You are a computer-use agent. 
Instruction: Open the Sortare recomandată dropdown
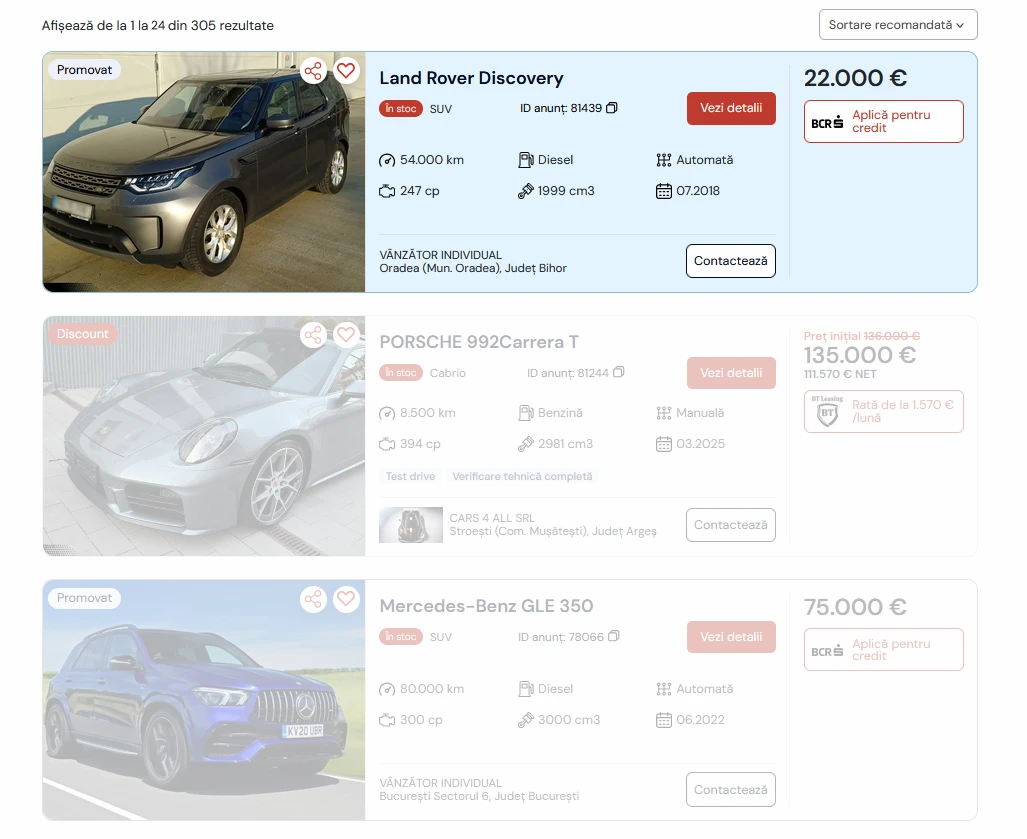click(x=898, y=25)
